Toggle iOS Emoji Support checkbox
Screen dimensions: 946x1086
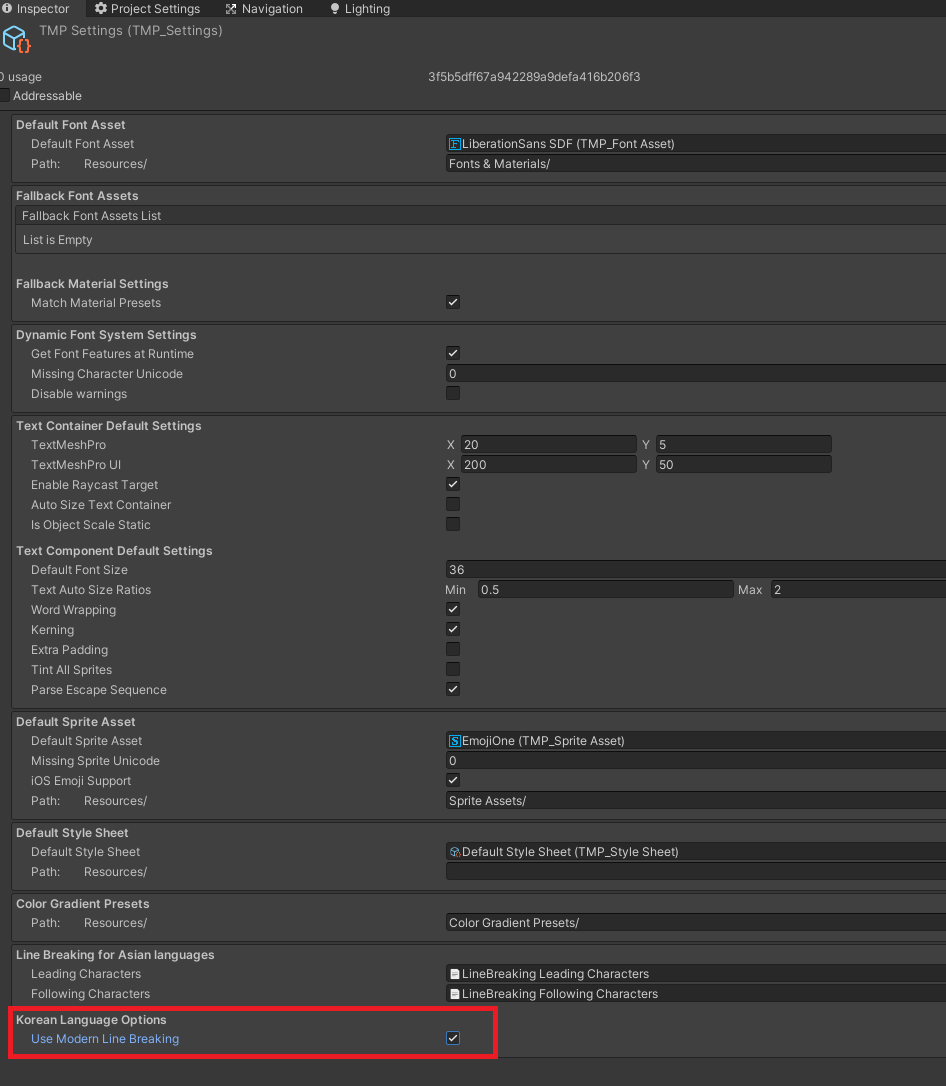click(x=453, y=781)
